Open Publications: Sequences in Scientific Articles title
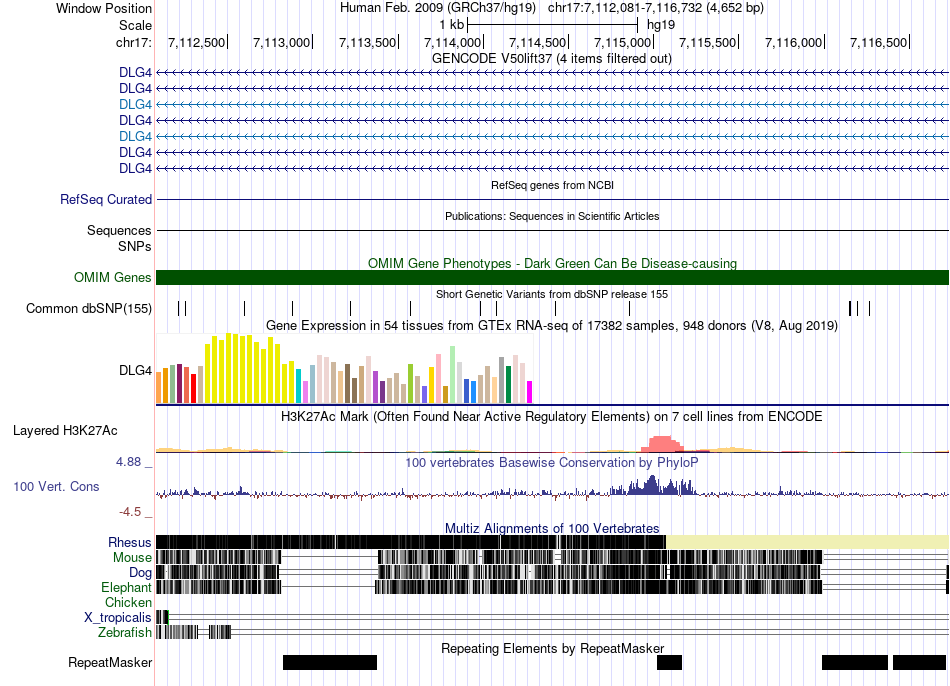The width and height of the screenshot is (950, 686). coord(552,216)
